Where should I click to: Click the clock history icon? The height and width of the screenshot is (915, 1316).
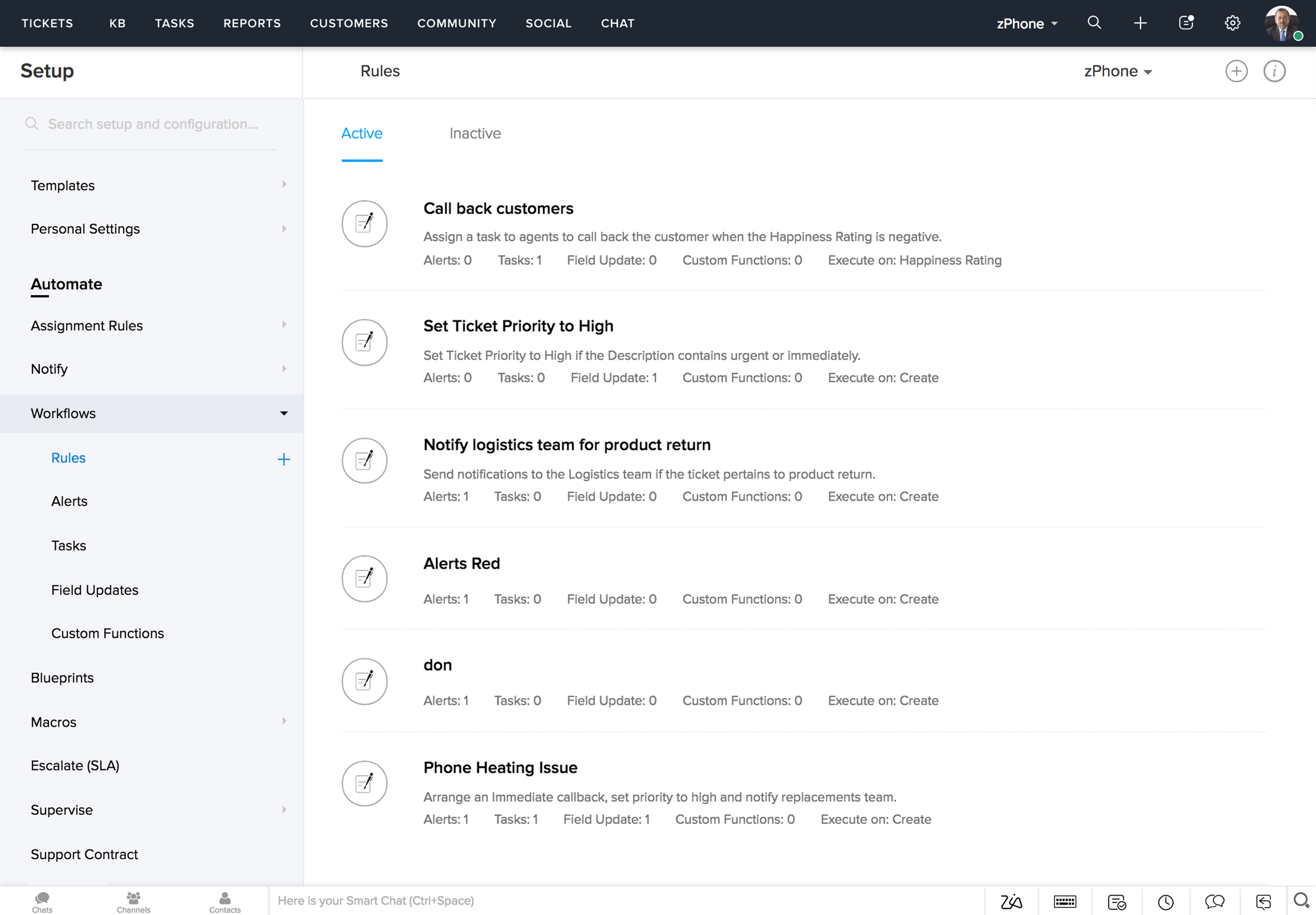(x=1165, y=902)
